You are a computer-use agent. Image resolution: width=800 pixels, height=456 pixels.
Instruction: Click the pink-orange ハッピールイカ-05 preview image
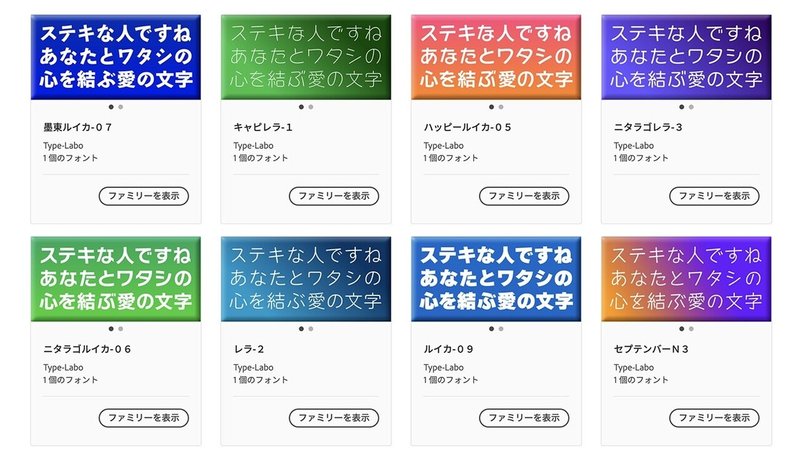(496, 57)
